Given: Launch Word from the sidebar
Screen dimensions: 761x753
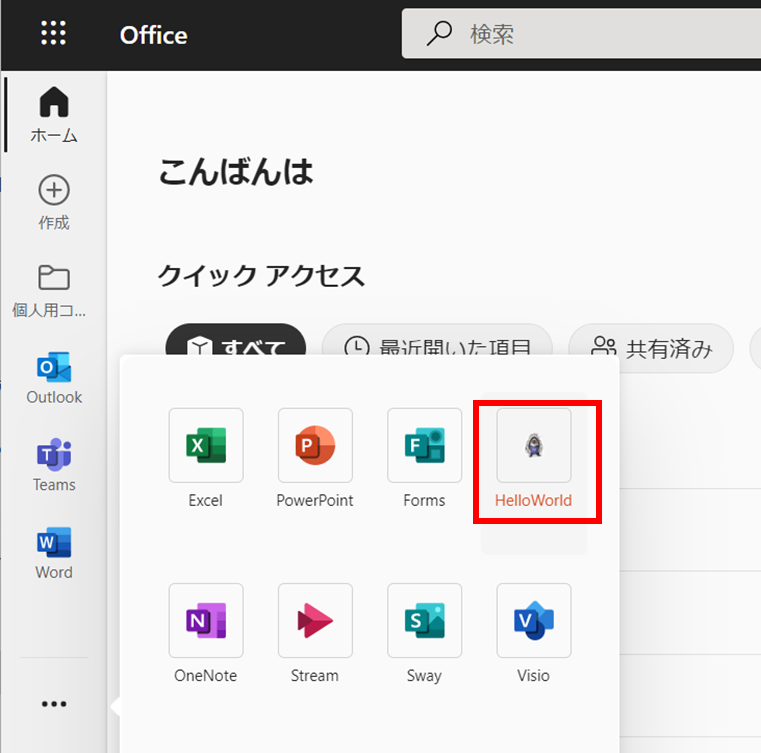Looking at the screenshot, I should click(54, 553).
